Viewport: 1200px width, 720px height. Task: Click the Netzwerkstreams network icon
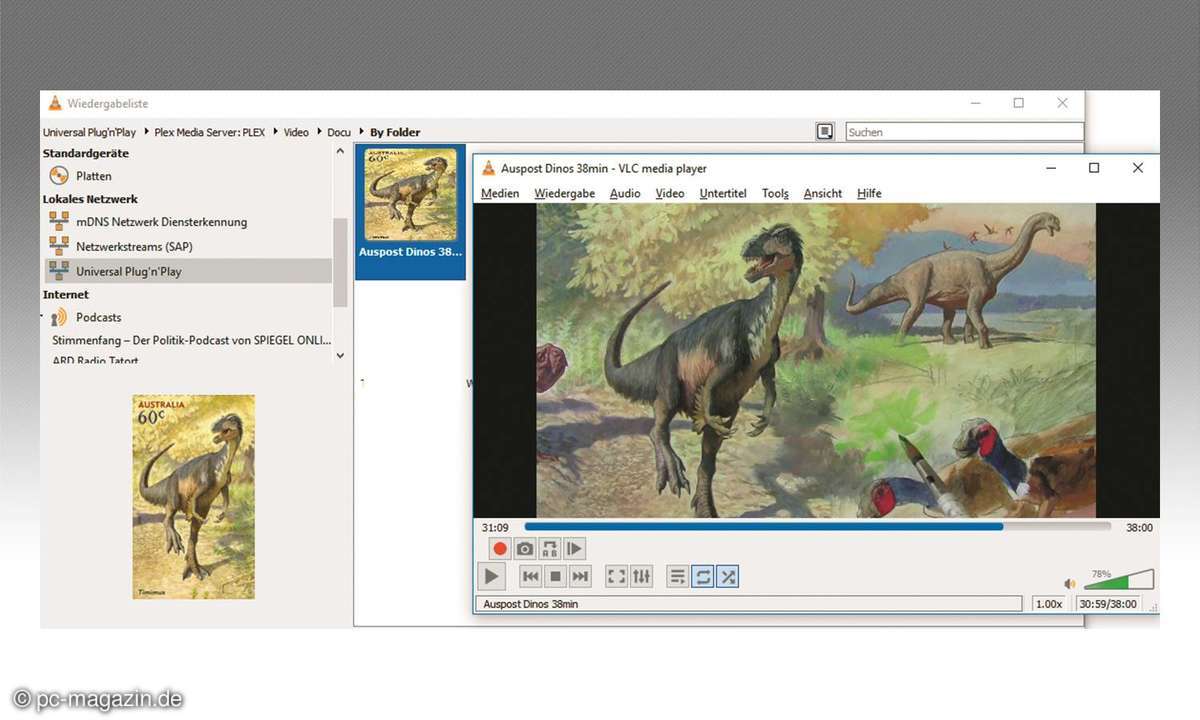point(59,246)
